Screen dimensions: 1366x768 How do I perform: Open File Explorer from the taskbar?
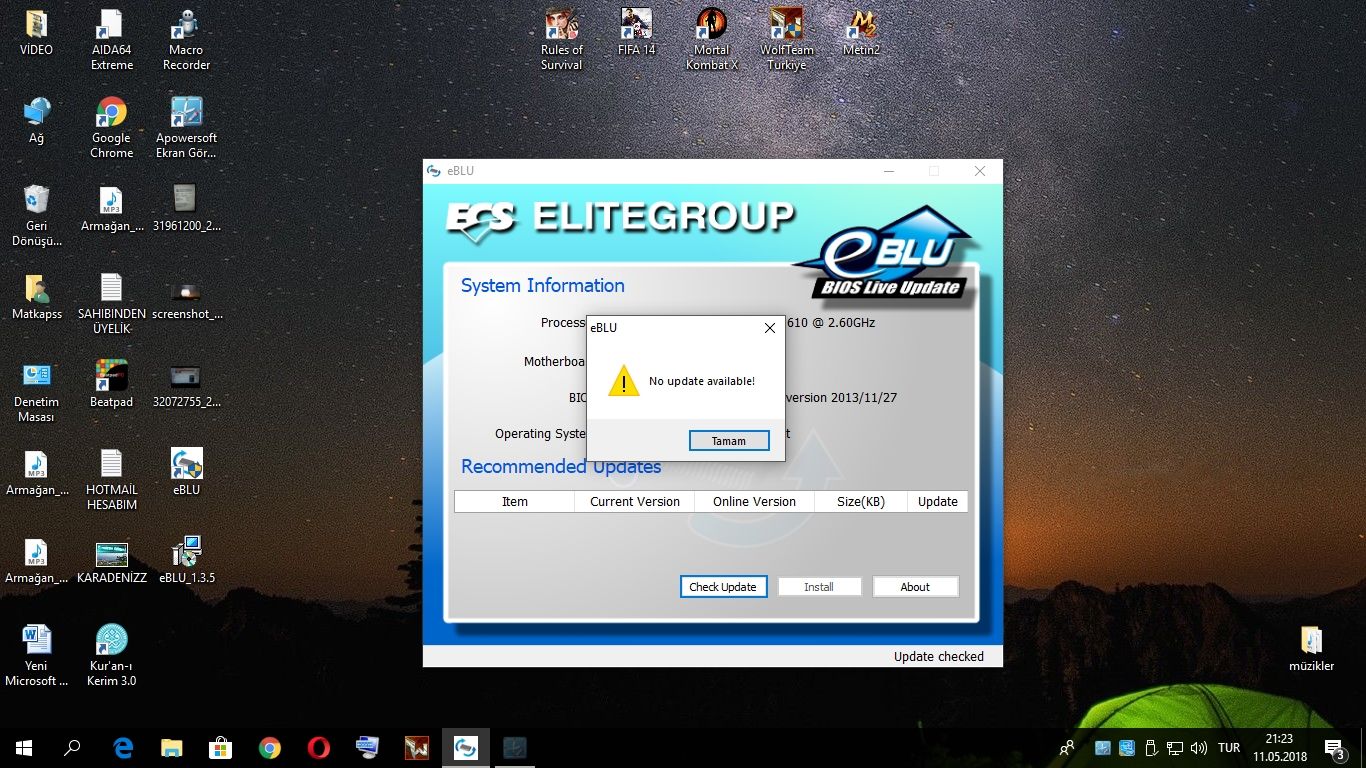coord(172,747)
